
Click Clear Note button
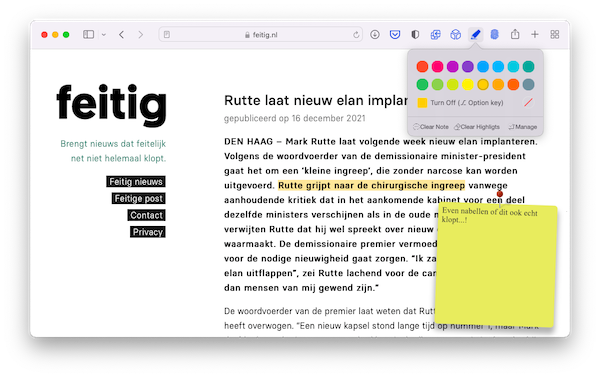click(431, 127)
